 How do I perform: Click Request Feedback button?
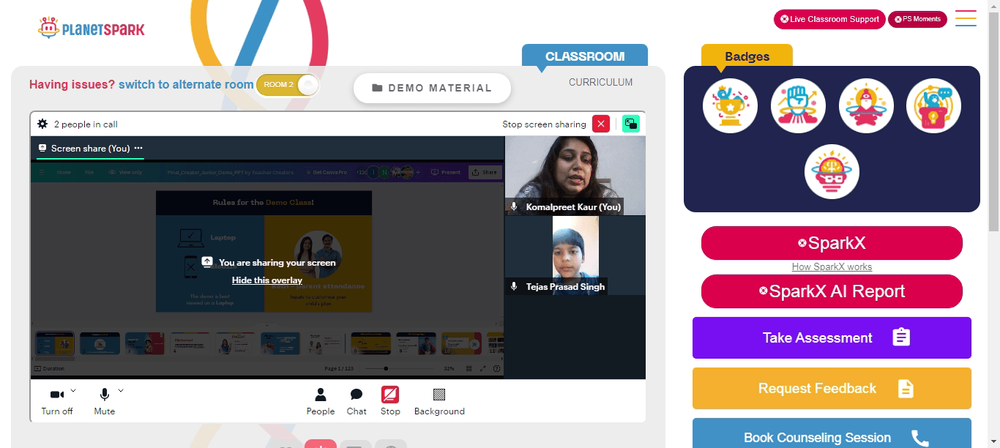[x=832, y=388]
